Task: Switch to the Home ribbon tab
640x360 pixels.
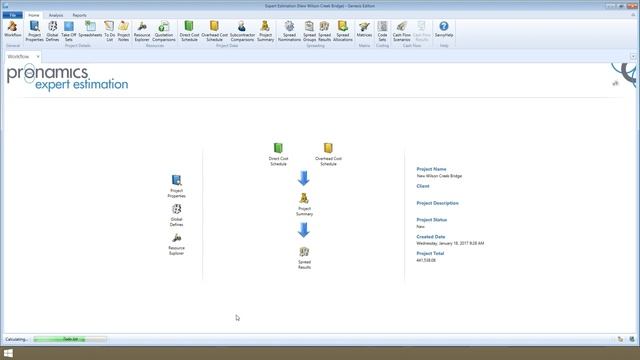Action: tap(34, 15)
